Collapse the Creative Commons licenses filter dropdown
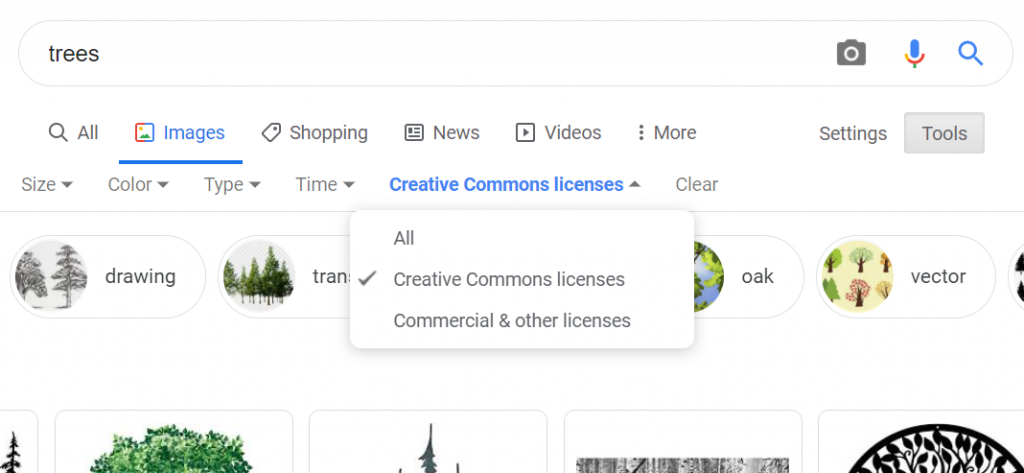This screenshot has height=473, width=1024. [515, 185]
